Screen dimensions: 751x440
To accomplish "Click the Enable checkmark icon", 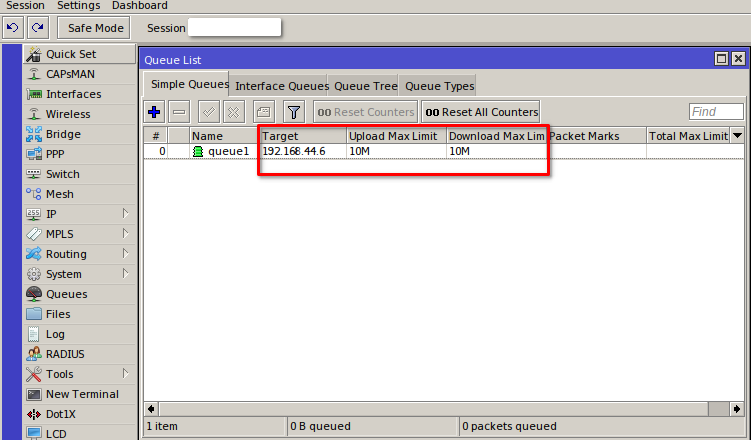I will click(x=209, y=112).
